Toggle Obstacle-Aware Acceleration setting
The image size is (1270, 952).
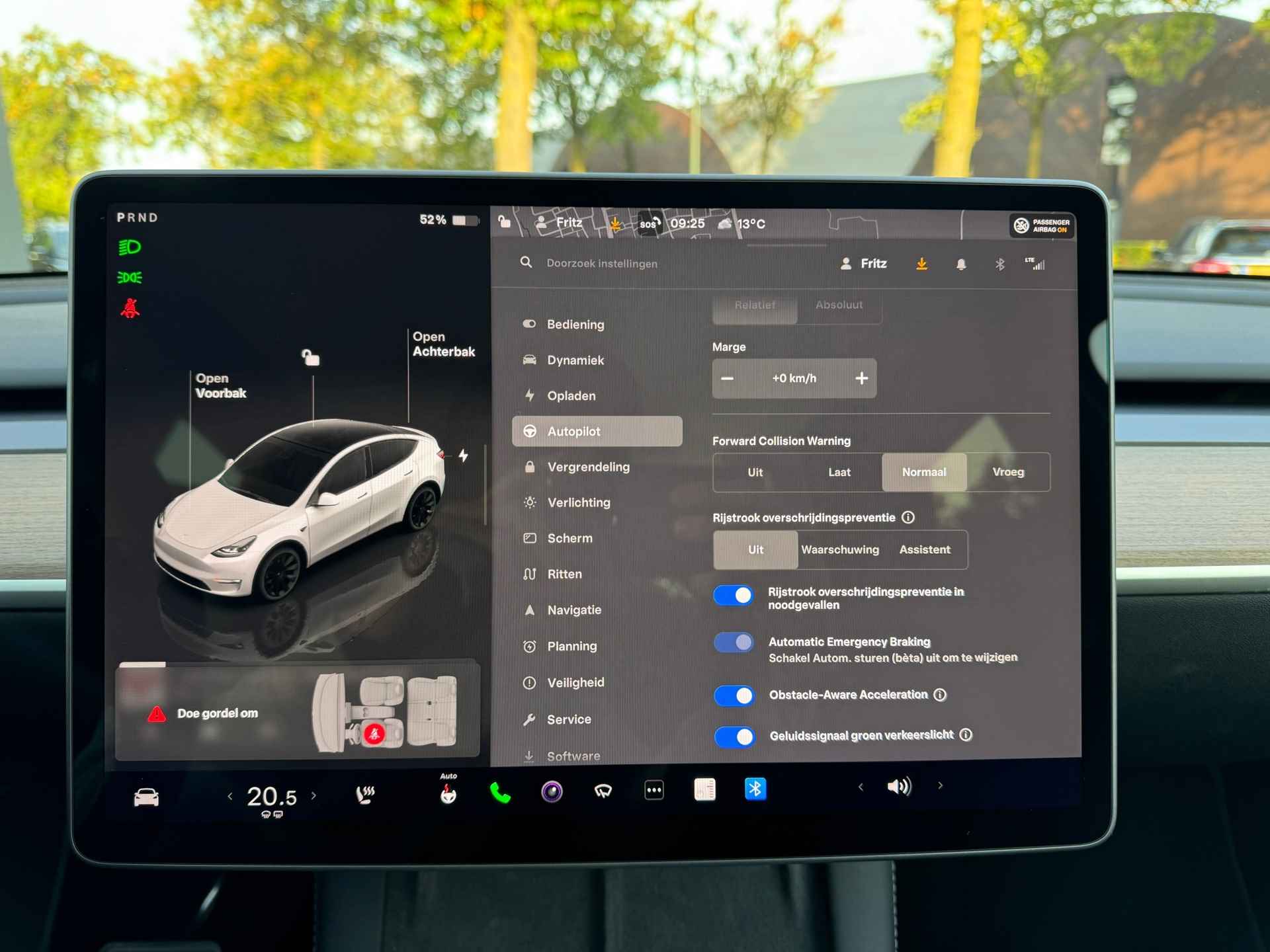(734, 696)
